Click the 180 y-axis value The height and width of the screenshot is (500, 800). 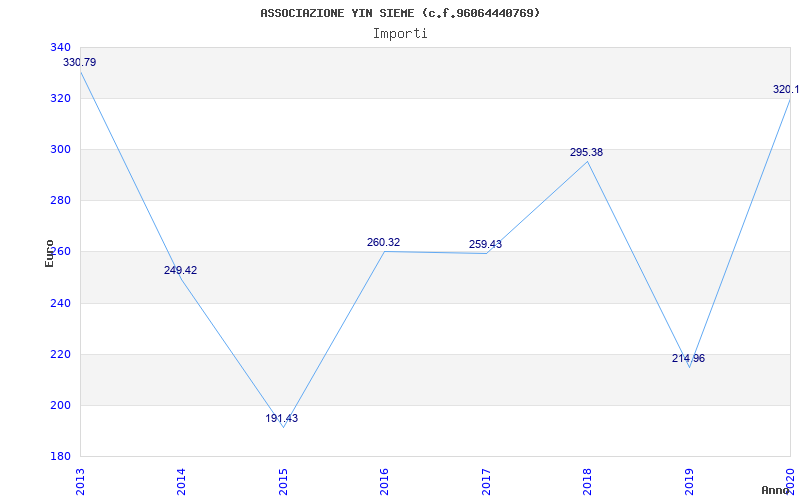[x=60, y=456]
